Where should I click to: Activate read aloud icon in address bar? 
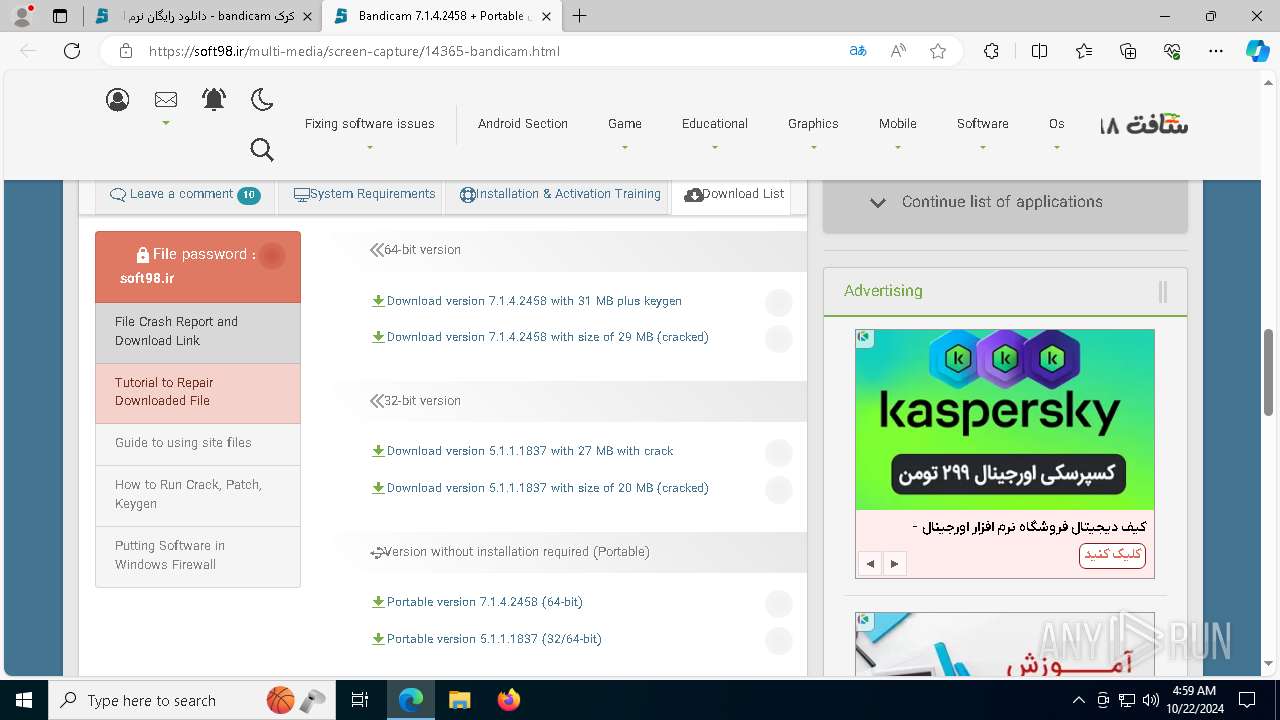tap(898, 51)
